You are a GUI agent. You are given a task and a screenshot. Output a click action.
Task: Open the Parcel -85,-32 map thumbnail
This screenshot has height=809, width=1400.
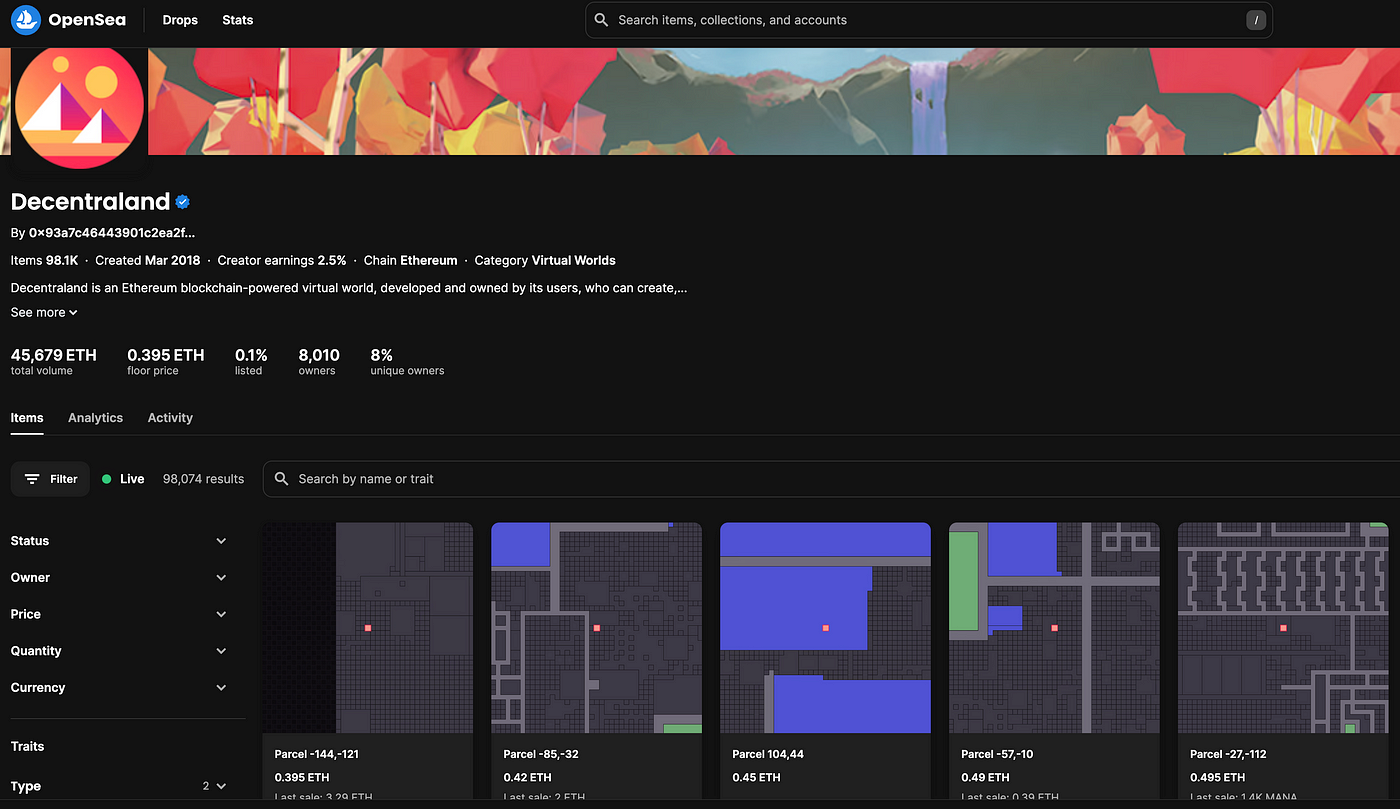(x=597, y=628)
